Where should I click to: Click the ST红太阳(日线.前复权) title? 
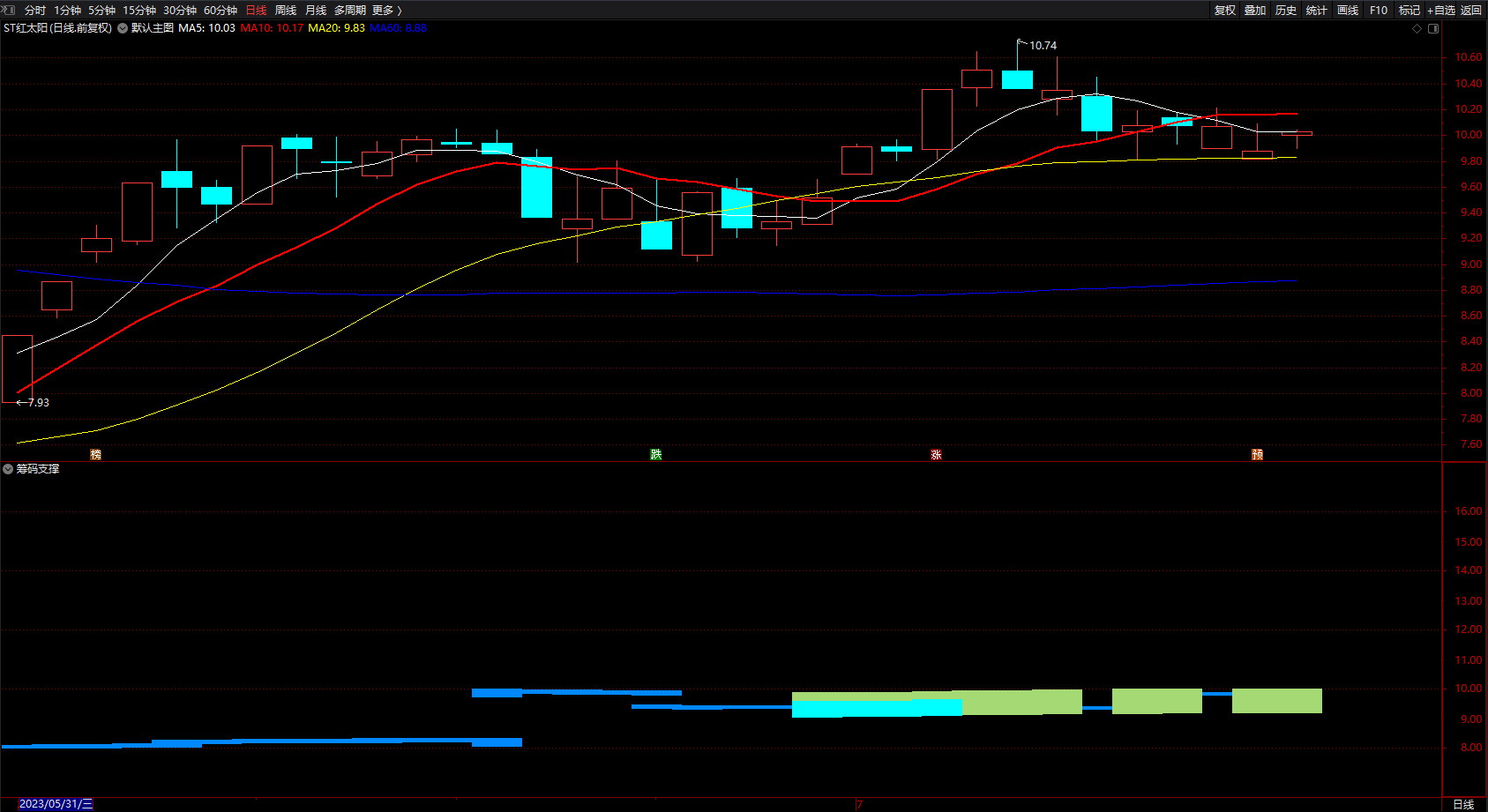tap(58, 28)
